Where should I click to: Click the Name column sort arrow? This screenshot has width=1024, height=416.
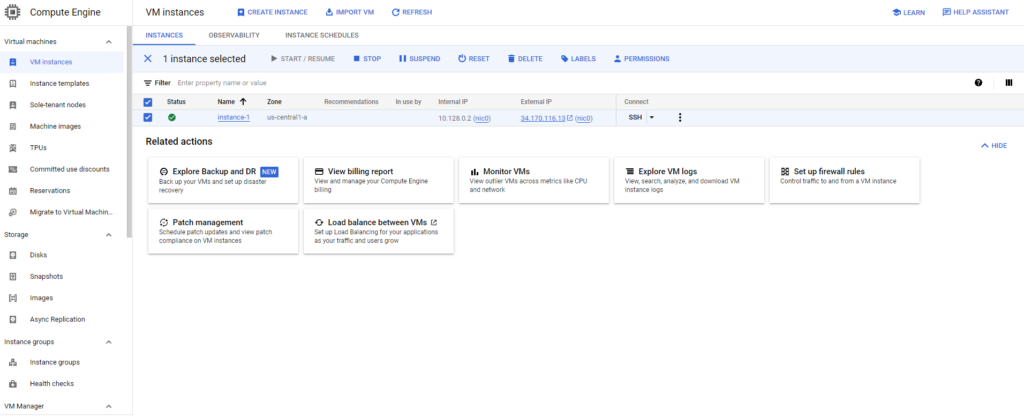[x=244, y=102]
